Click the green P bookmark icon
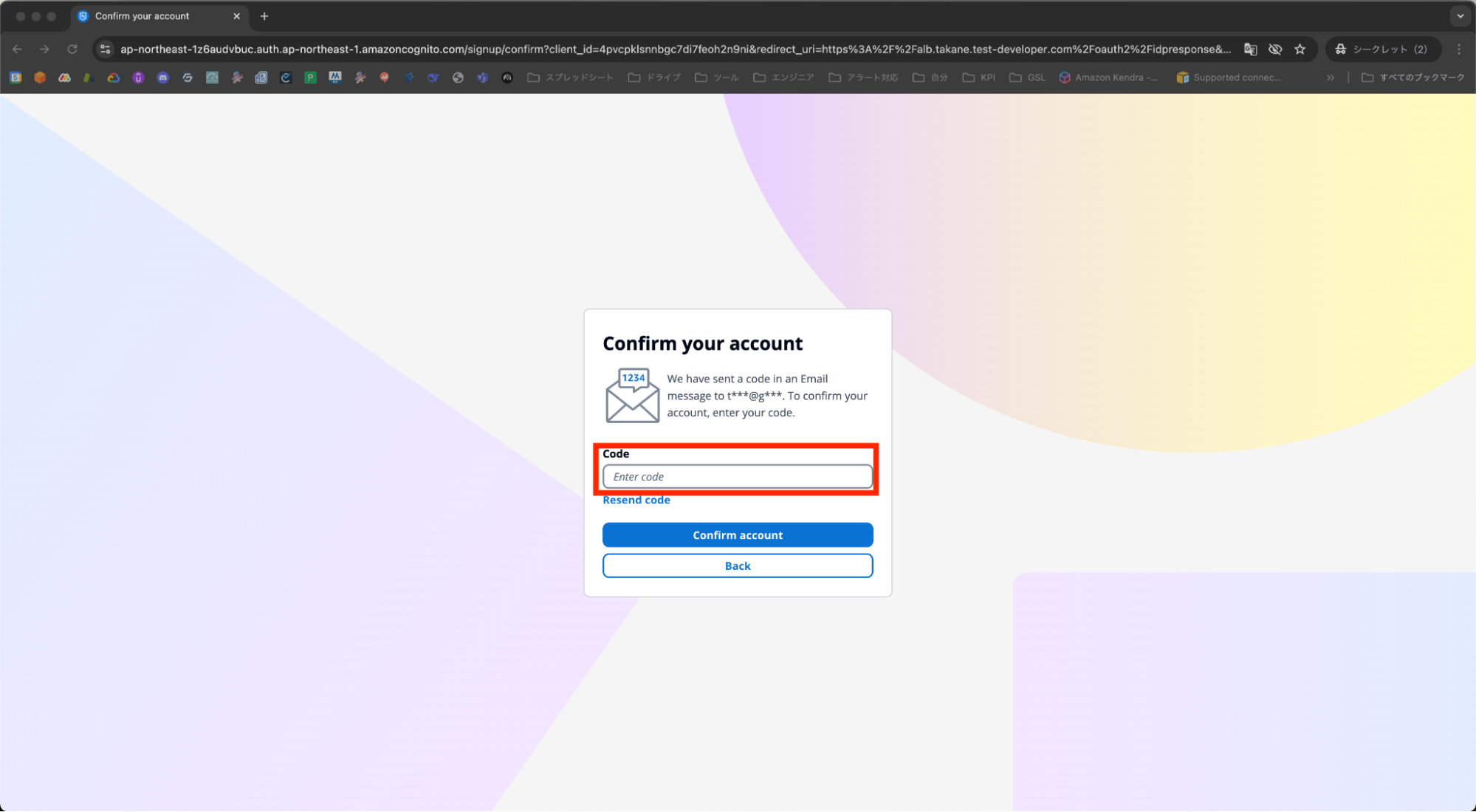1476x812 pixels. (310, 78)
